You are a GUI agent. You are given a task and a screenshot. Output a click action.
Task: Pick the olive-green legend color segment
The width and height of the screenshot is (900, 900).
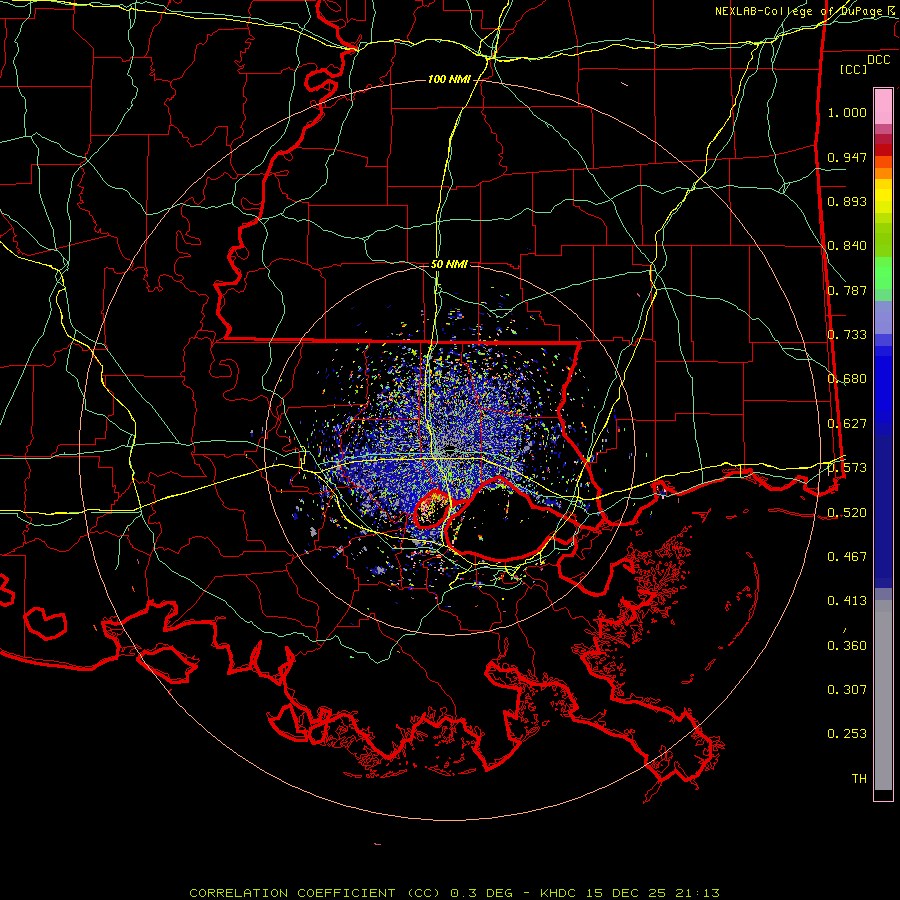(x=883, y=239)
